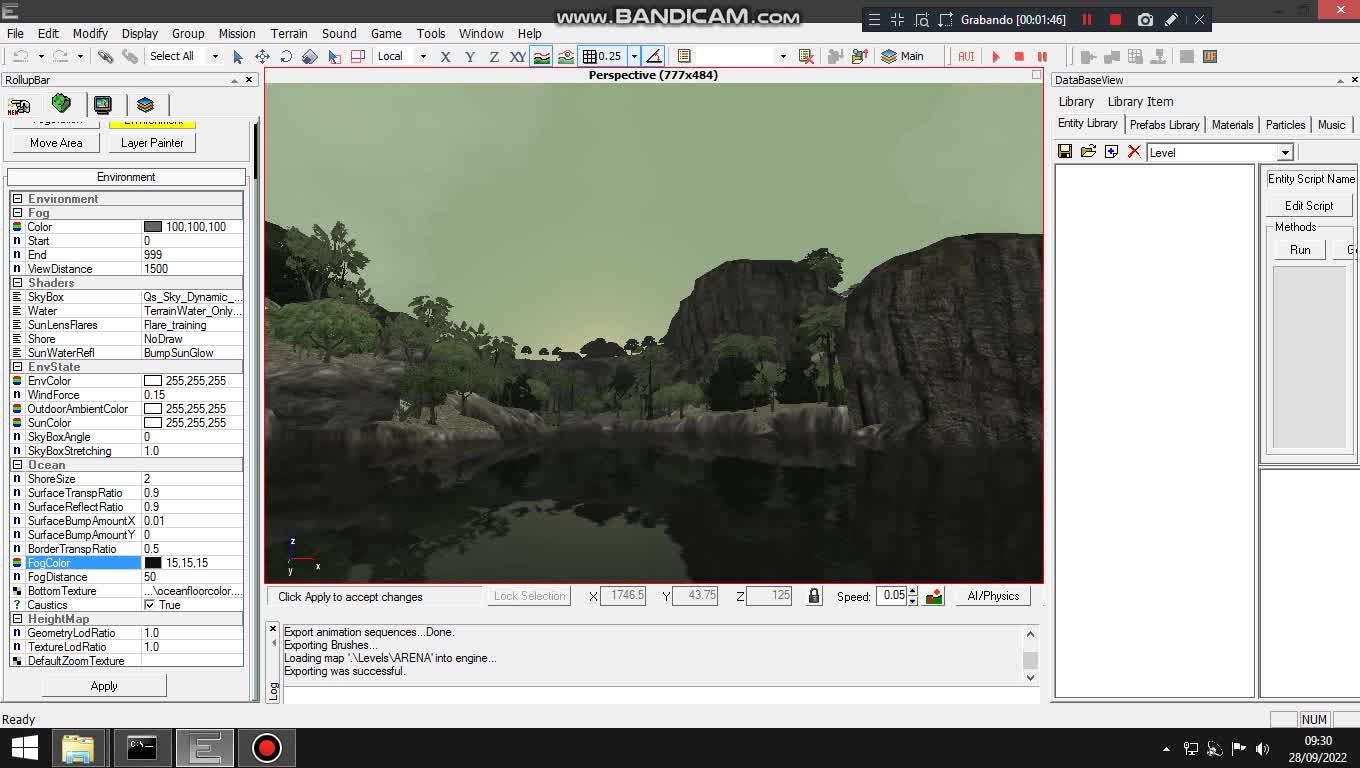Constrain movement to XY plane

point(518,57)
